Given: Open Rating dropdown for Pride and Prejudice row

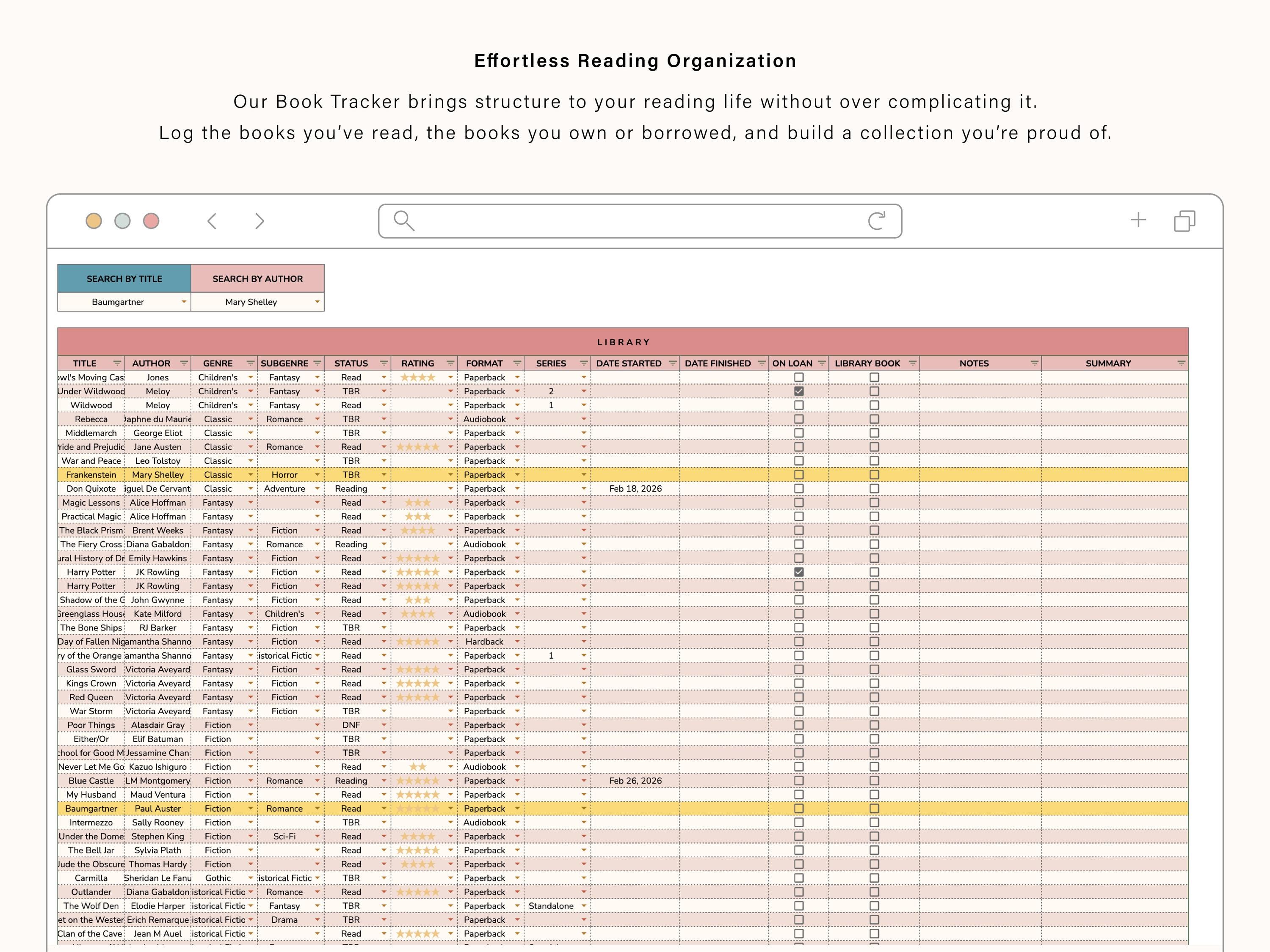Looking at the screenshot, I should click(x=450, y=447).
